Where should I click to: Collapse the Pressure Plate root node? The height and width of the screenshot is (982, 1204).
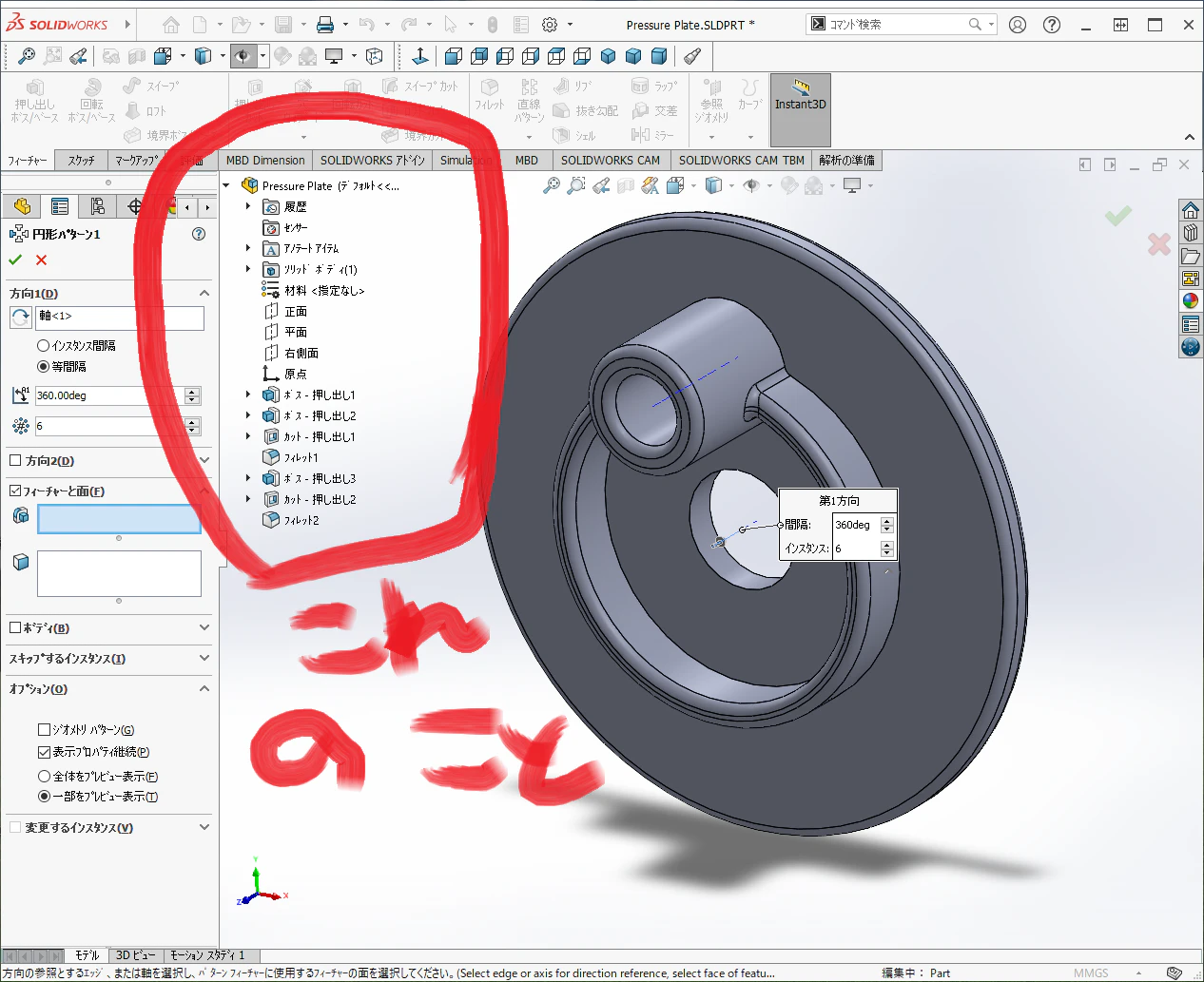tap(226, 186)
